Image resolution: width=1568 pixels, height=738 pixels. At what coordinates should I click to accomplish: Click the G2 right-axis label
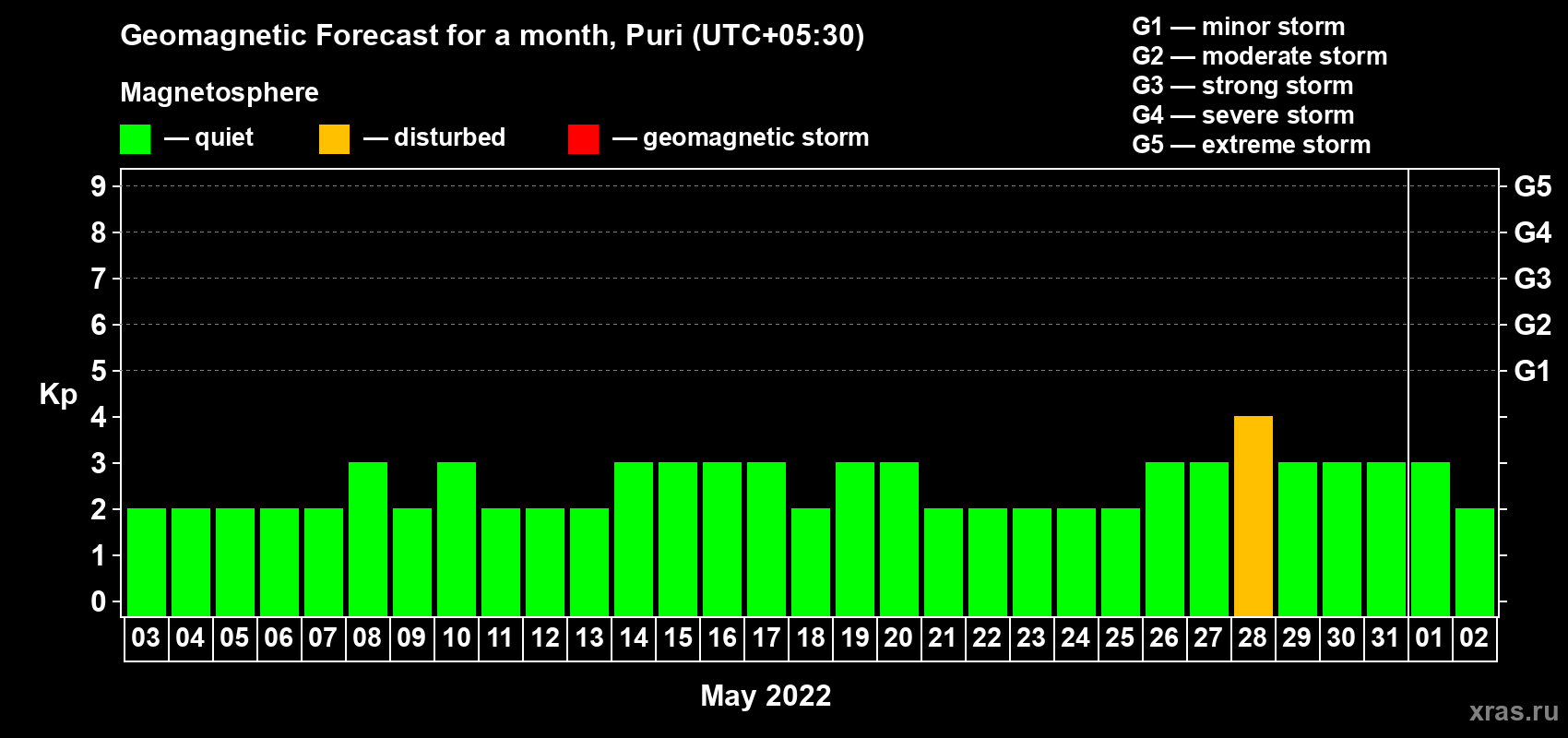tap(1533, 325)
